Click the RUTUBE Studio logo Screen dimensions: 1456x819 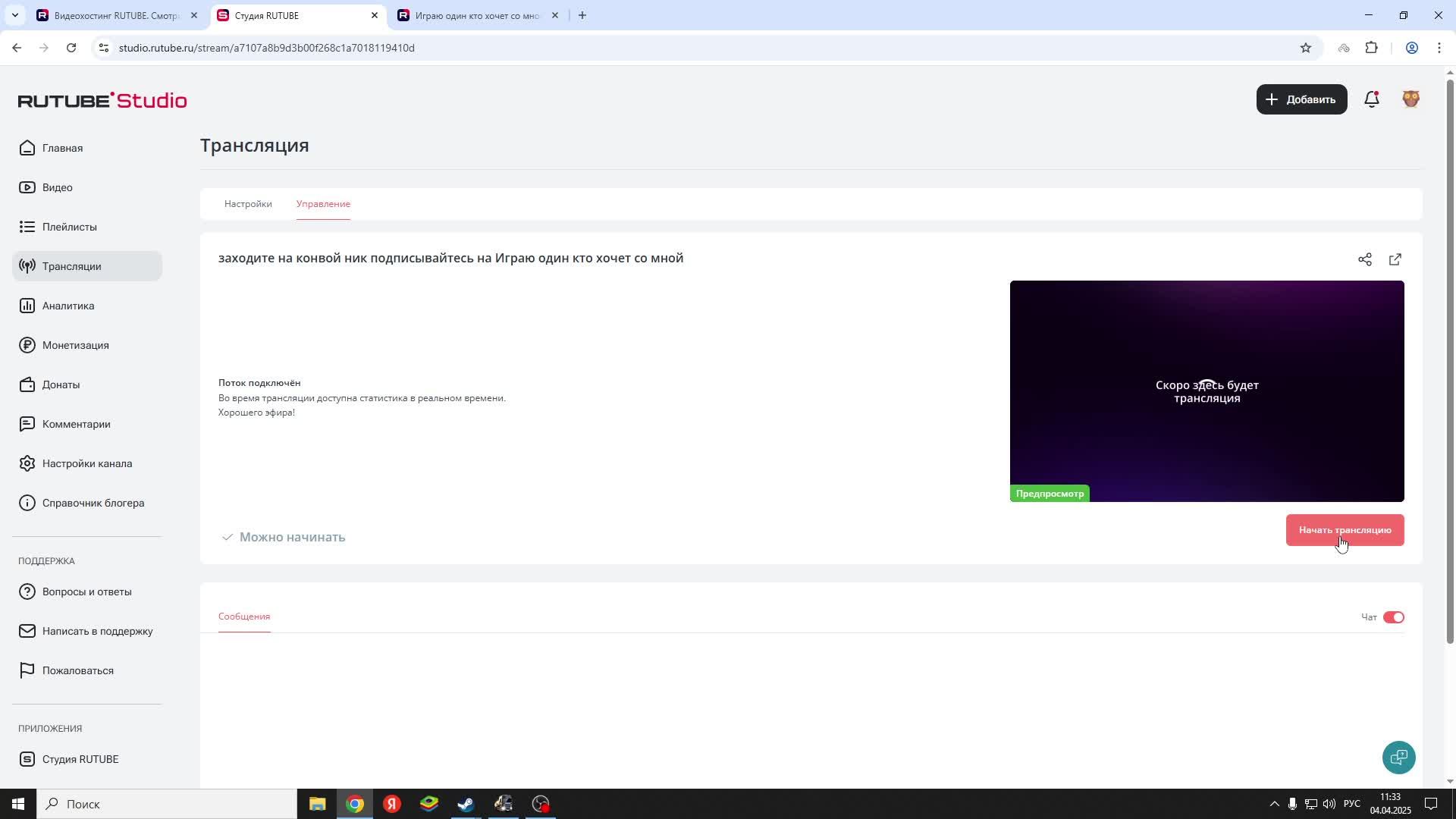click(102, 100)
